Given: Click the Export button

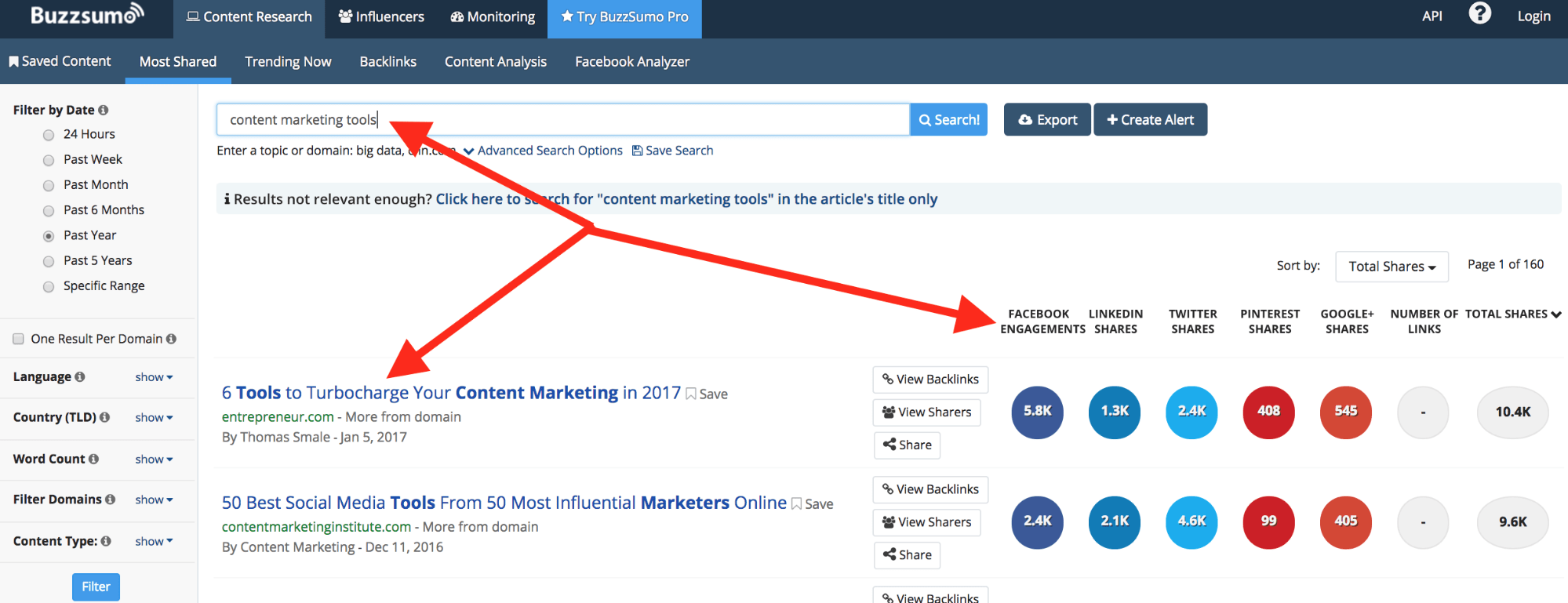Looking at the screenshot, I should coord(1047,120).
